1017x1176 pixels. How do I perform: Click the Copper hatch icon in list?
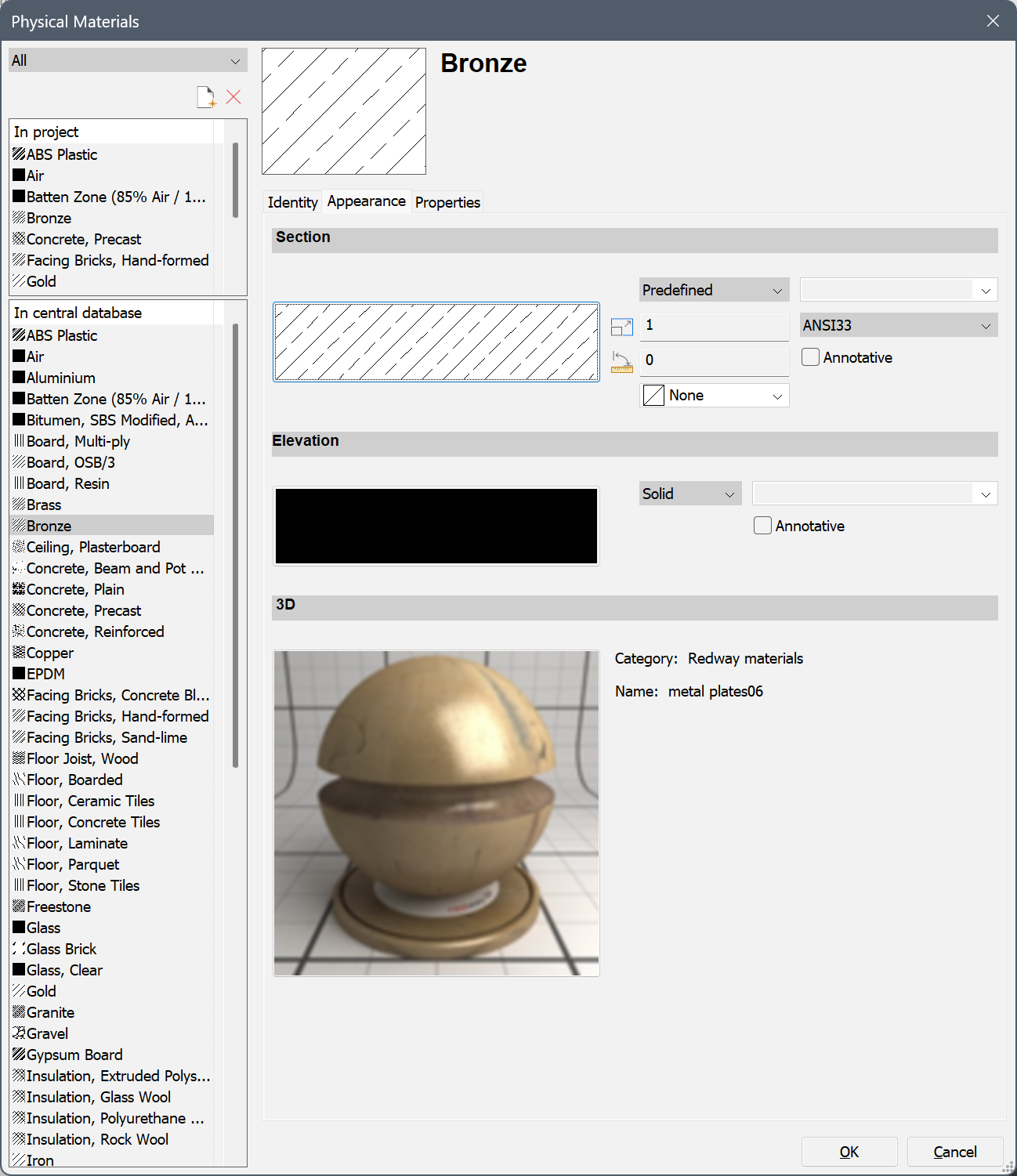(x=19, y=653)
